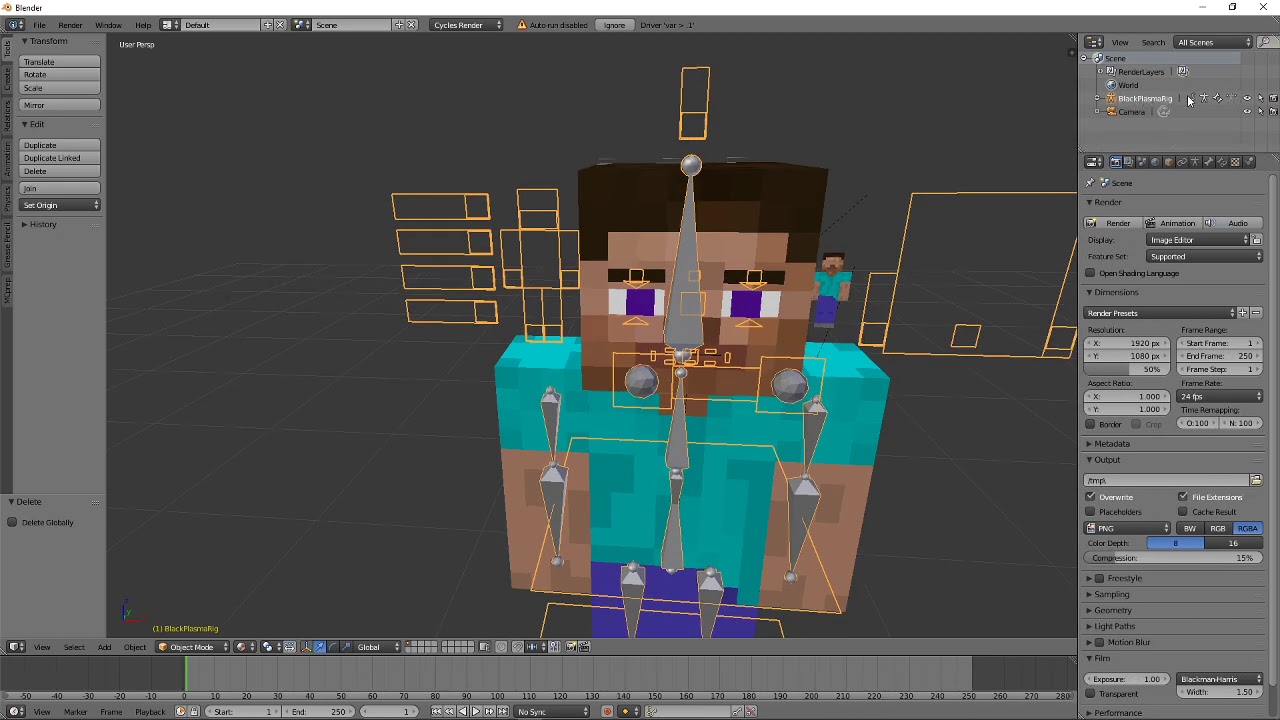Open the Supported feature set dropdown

(x=1205, y=257)
